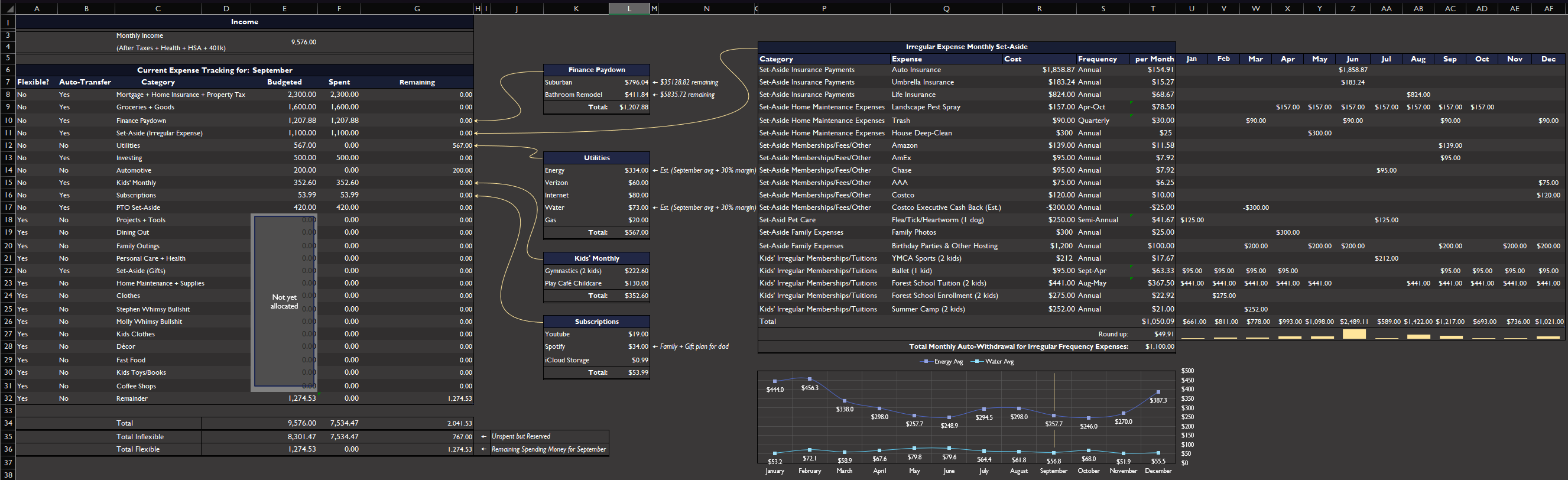Click 'Family + Gift plan for dad' note

pyautogui.click(x=694, y=346)
